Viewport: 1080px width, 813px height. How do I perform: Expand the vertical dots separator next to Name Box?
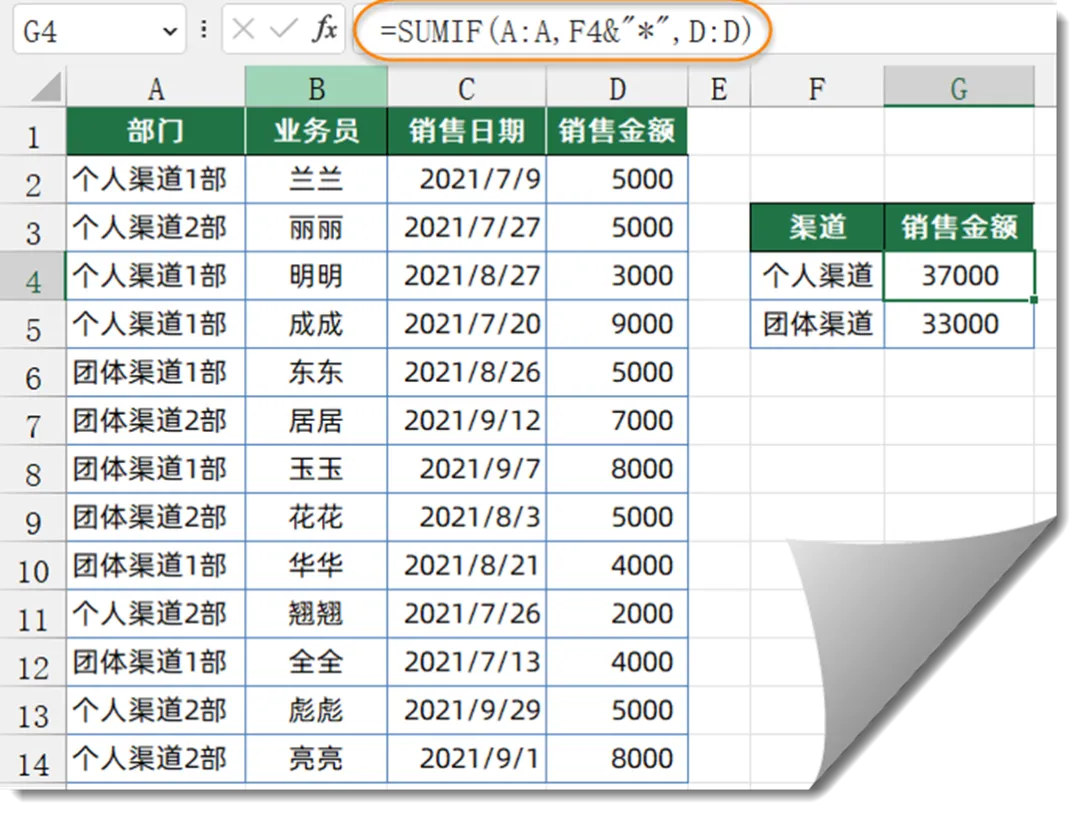202,30
